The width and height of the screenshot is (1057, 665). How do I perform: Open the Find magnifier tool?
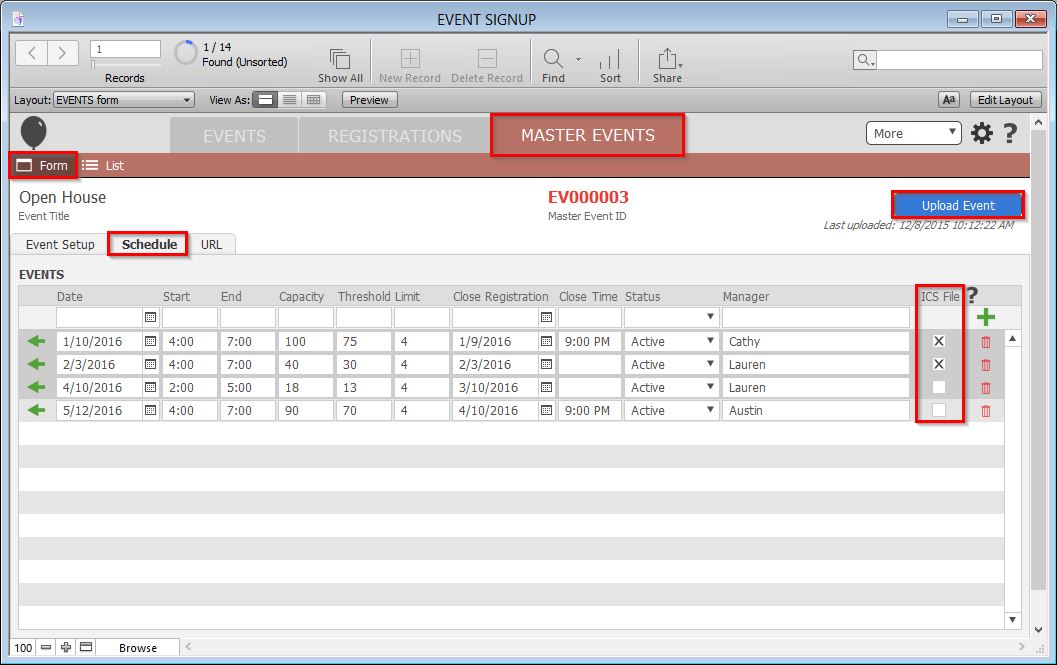point(552,58)
